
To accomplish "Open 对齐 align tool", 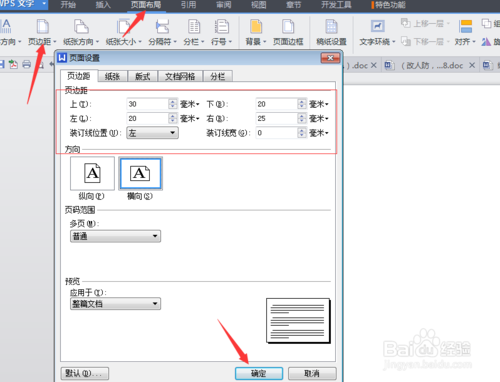I will (x=465, y=33).
